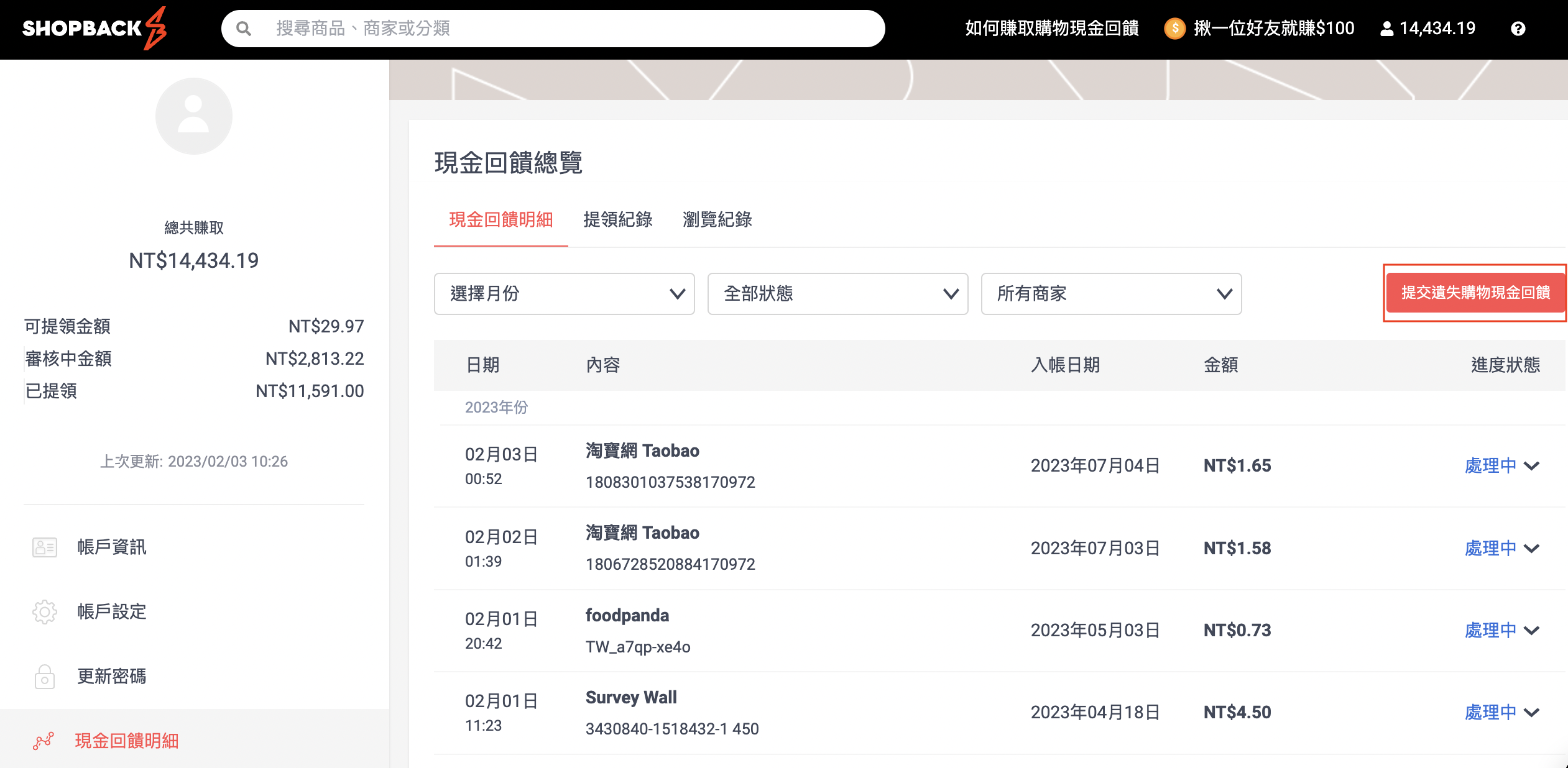
Task: Expand 處理中 status for Survey Wall row
Action: pos(1502,713)
